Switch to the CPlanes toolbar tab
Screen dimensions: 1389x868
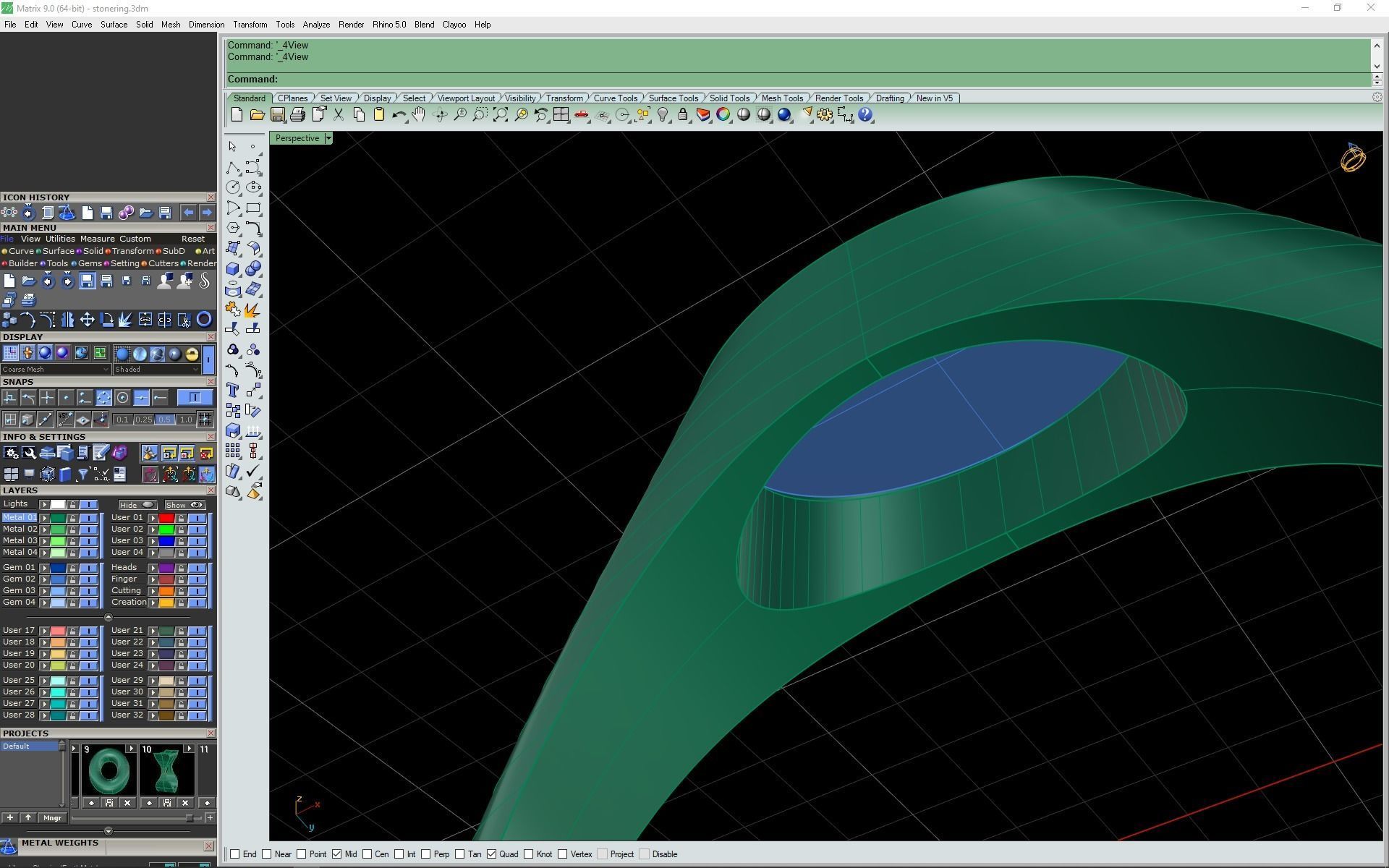(x=293, y=98)
